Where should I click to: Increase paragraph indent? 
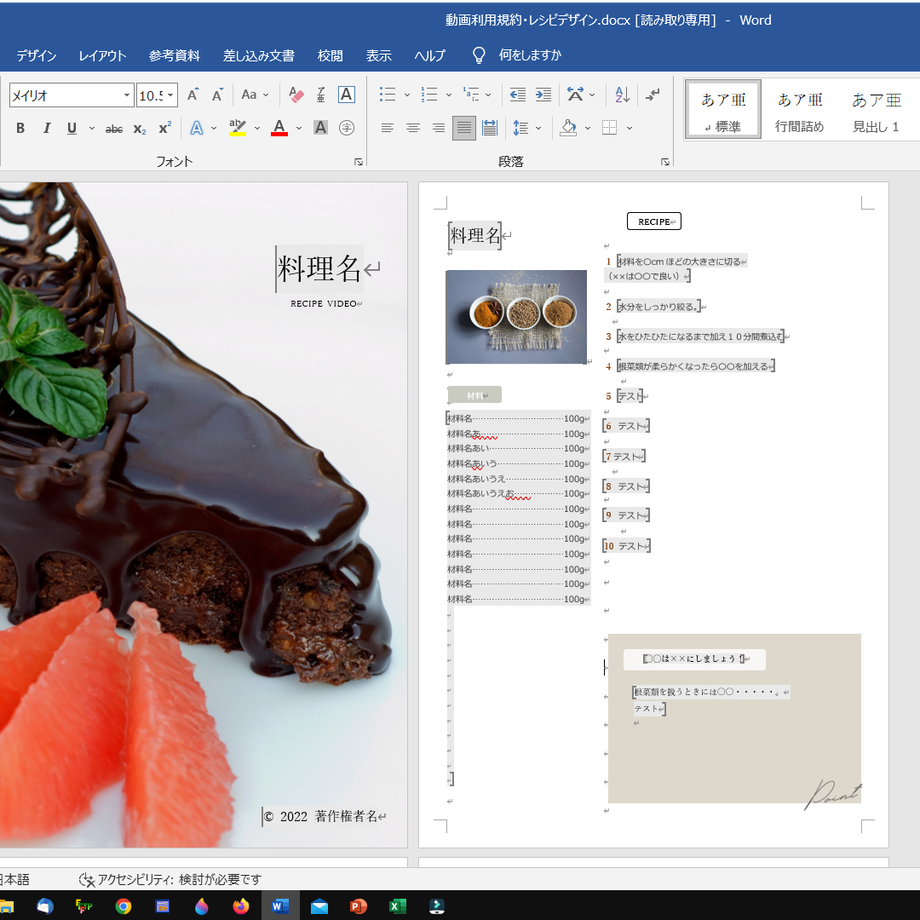tap(543, 94)
